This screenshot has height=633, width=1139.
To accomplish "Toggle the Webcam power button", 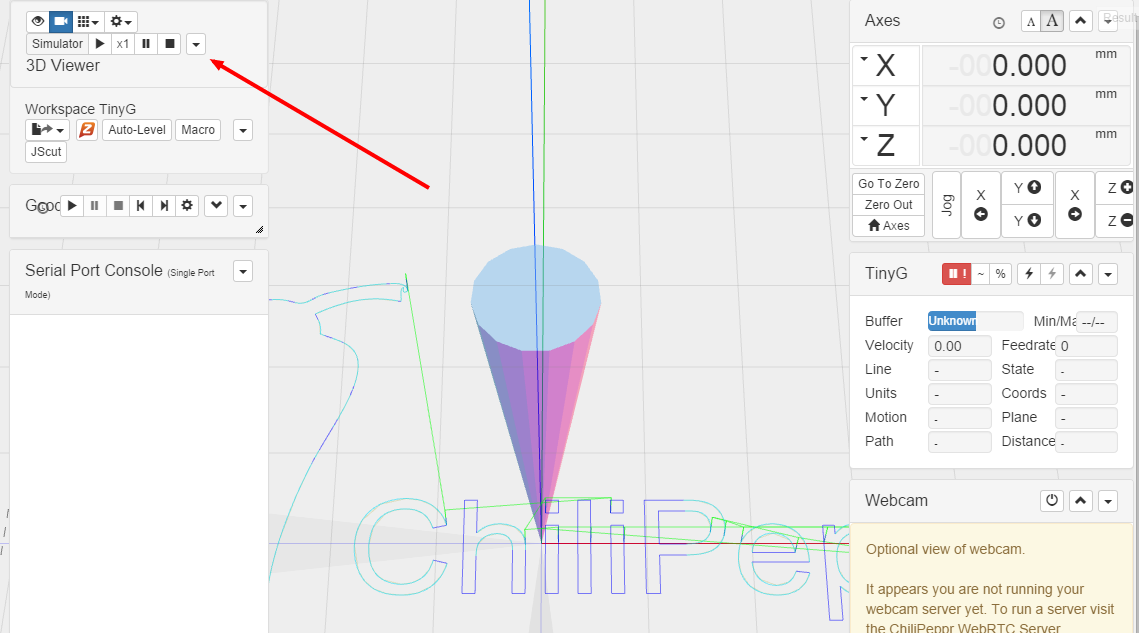I will 1051,501.
